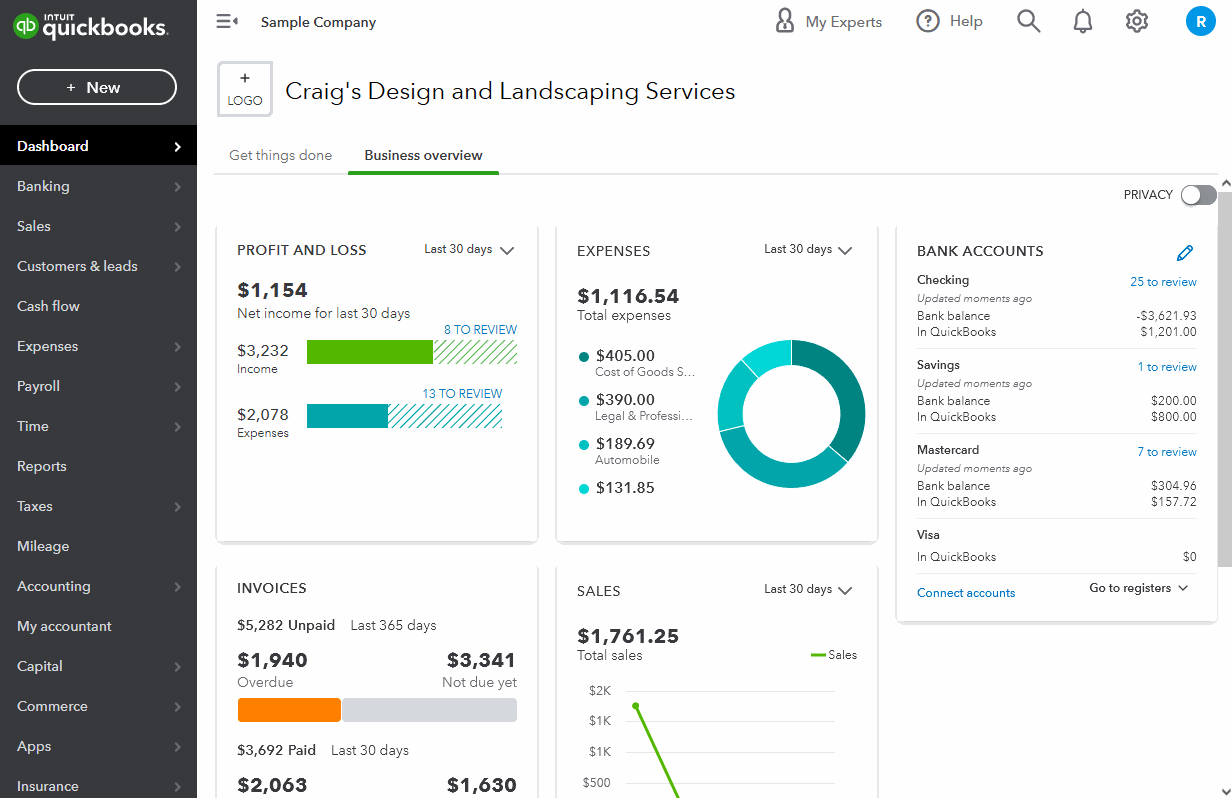The image size is (1232, 798).
Task: Click the Checking account name
Action: pyautogui.click(x=943, y=280)
